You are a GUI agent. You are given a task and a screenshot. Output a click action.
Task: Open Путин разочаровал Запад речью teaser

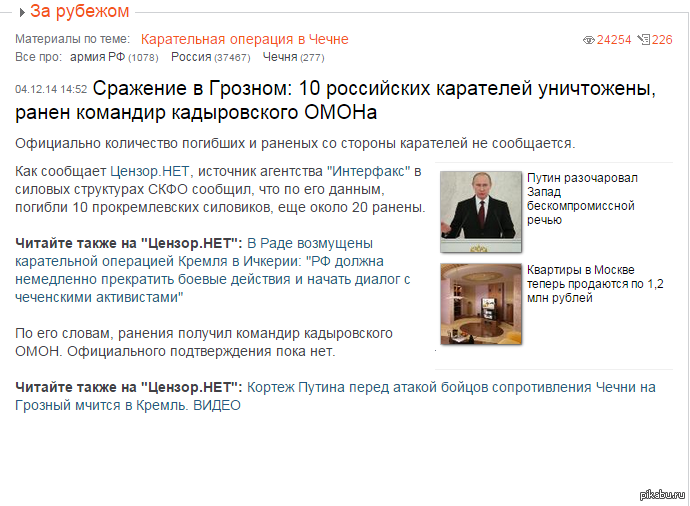[582, 198]
